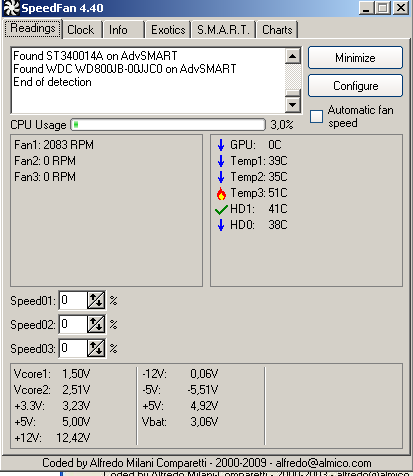This screenshot has width=413, height=476.
Task: Enable the Automatic fan speed checkbox
Action: (x=316, y=117)
